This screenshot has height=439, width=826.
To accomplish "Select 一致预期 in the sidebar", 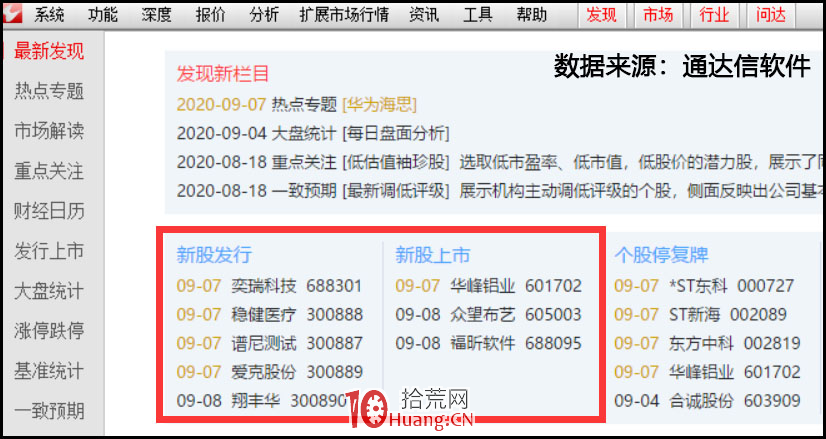I will pyautogui.click(x=49, y=411).
